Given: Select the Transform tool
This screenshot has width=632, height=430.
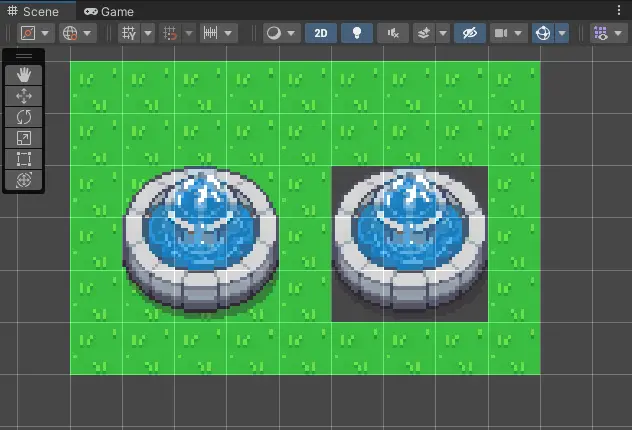Looking at the screenshot, I should pyautogui.click(x=24, y=180).
